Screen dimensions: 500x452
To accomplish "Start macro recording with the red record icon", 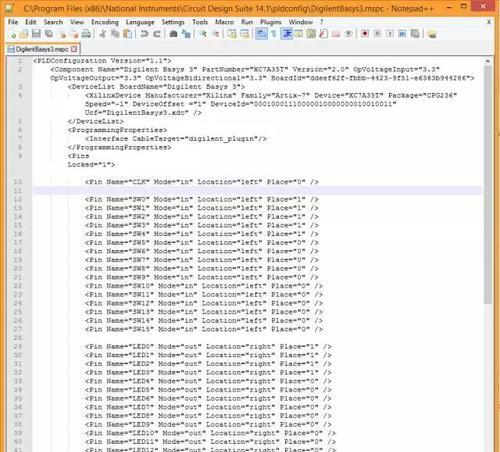I will coord(365,34).
